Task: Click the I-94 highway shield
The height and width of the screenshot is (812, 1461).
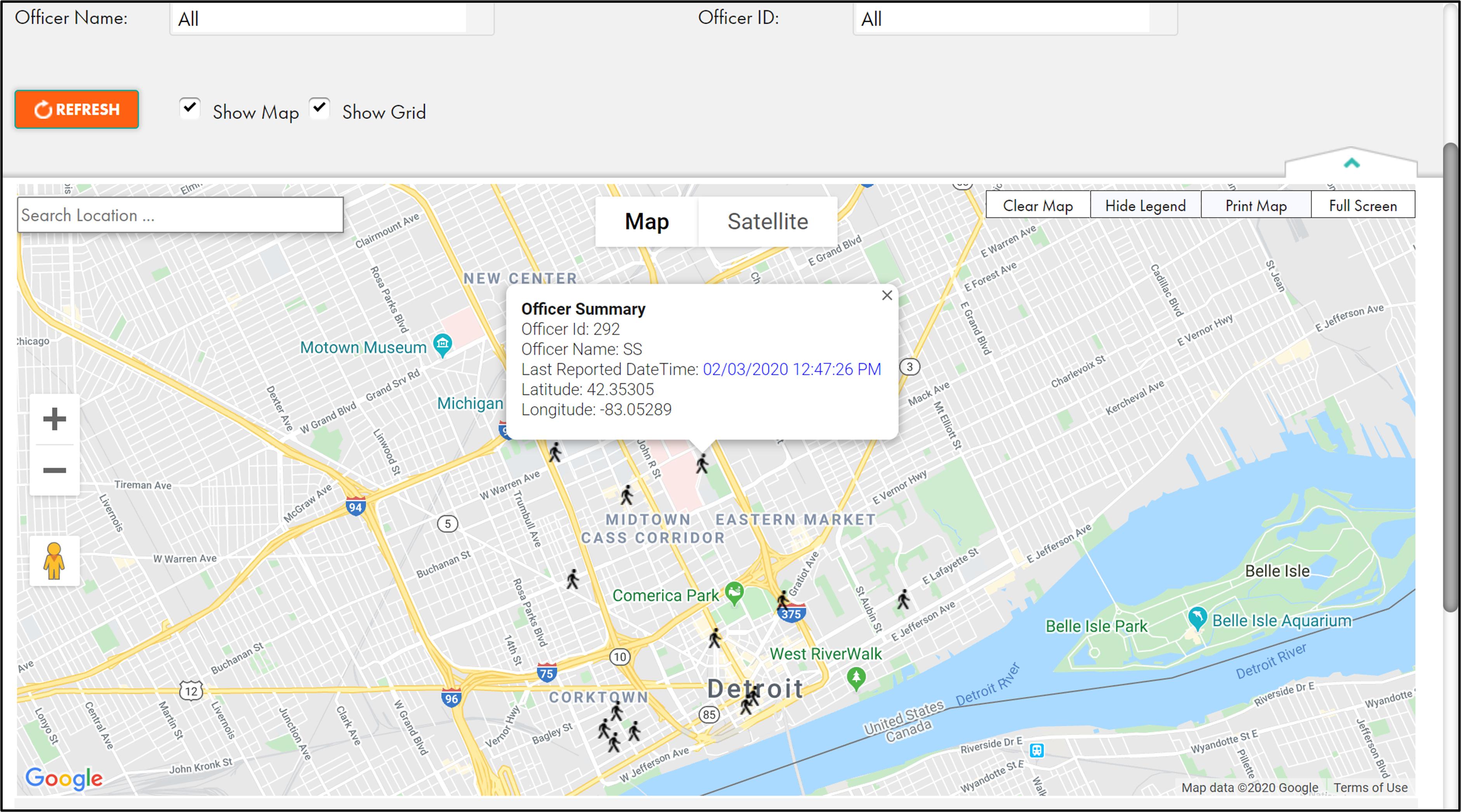Action: tap(356, 506)
